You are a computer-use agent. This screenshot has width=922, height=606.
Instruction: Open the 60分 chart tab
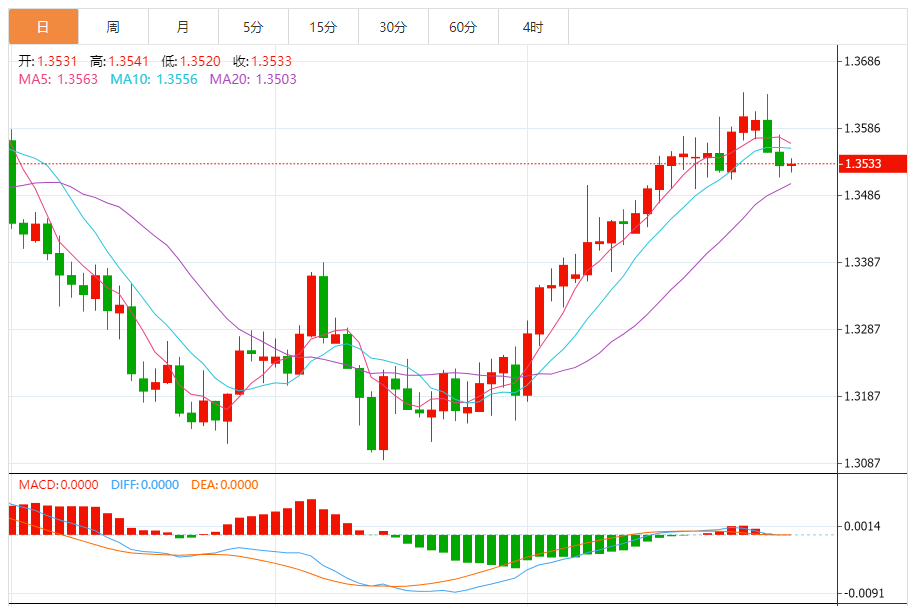pos(463,26)
